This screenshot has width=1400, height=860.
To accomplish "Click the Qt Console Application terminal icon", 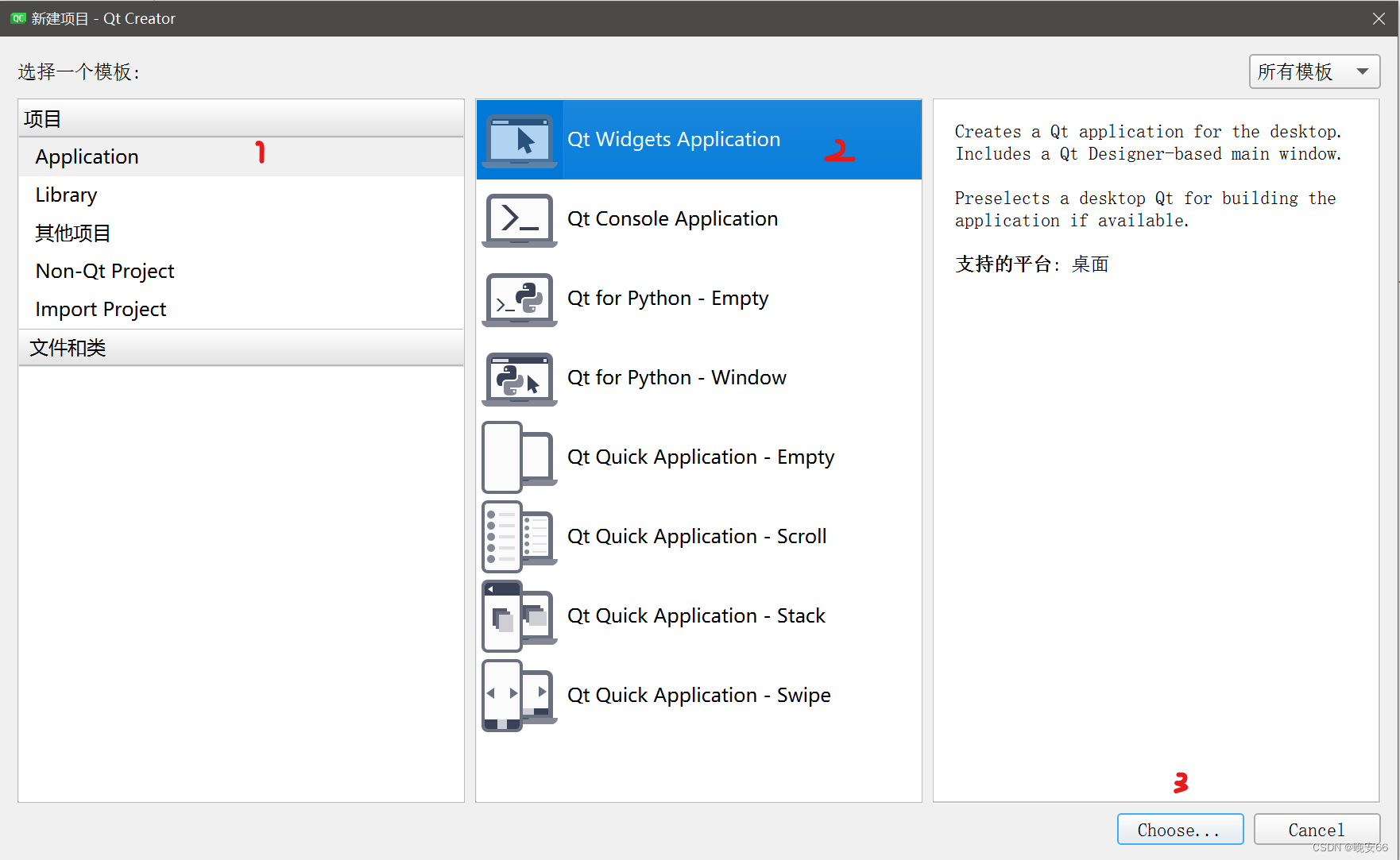I will pyautogui.click(x=520, y=220).
